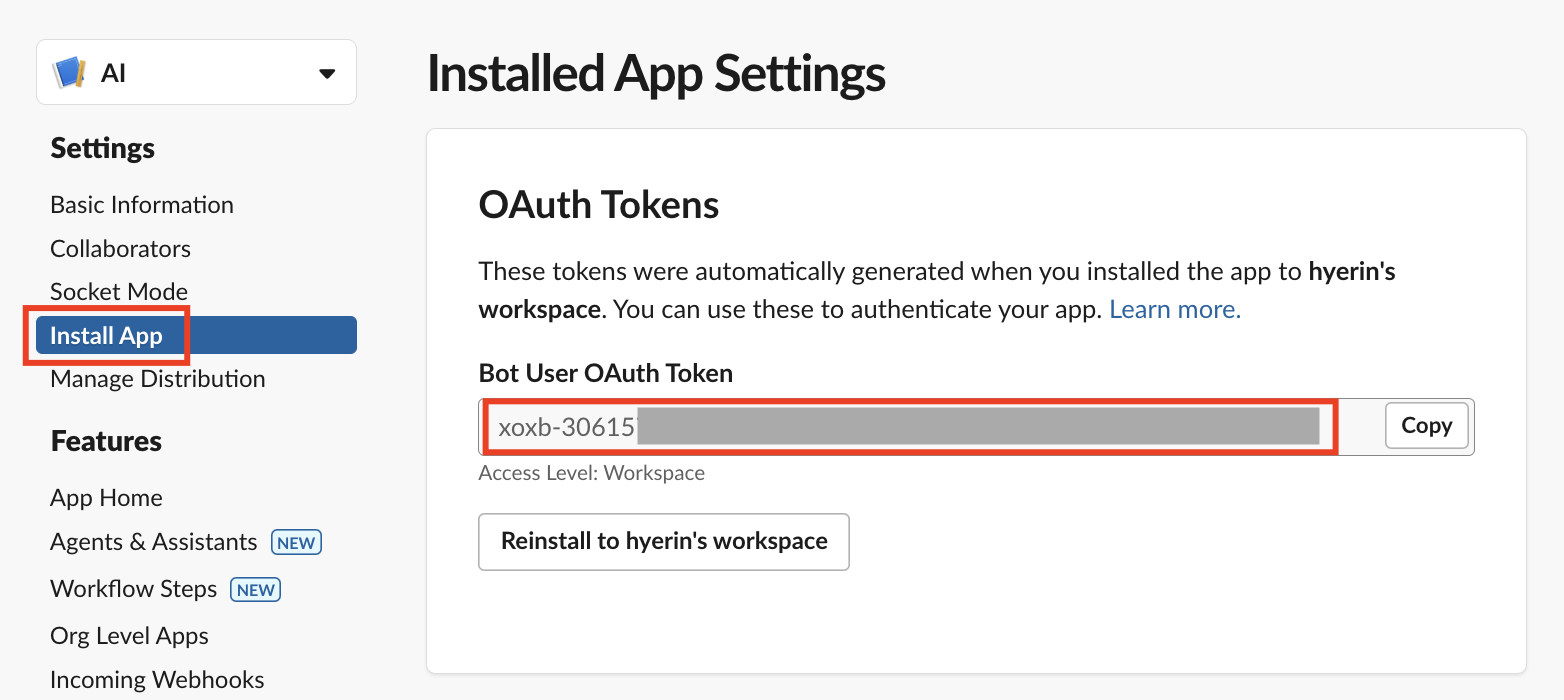Click the NEW badge beside Workflow Steps
The image size is (1564, 700).
[255, 589]
